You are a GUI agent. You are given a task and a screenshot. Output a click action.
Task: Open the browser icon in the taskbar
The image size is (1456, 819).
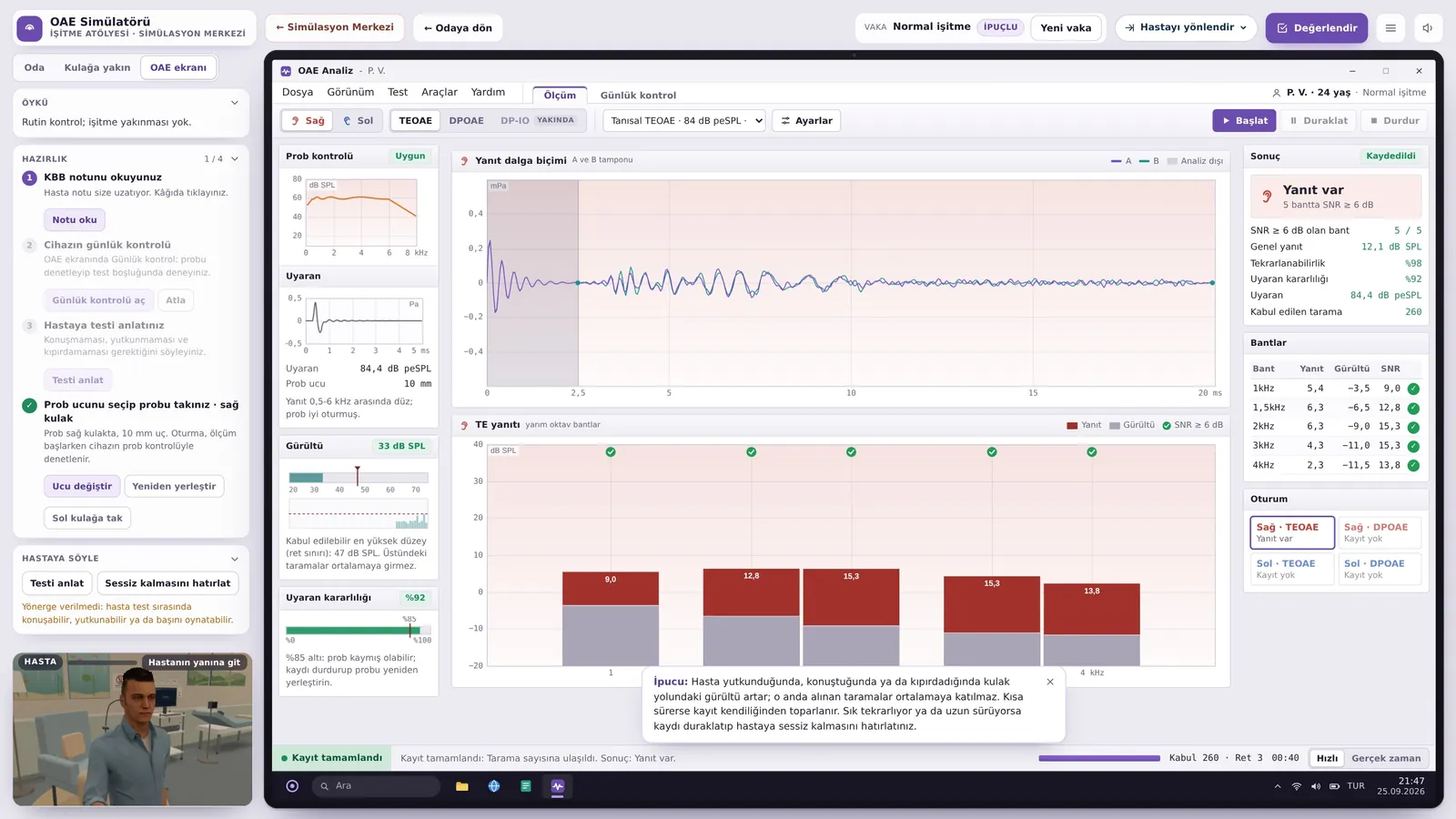pyautogui.click(x=494, y=786)
